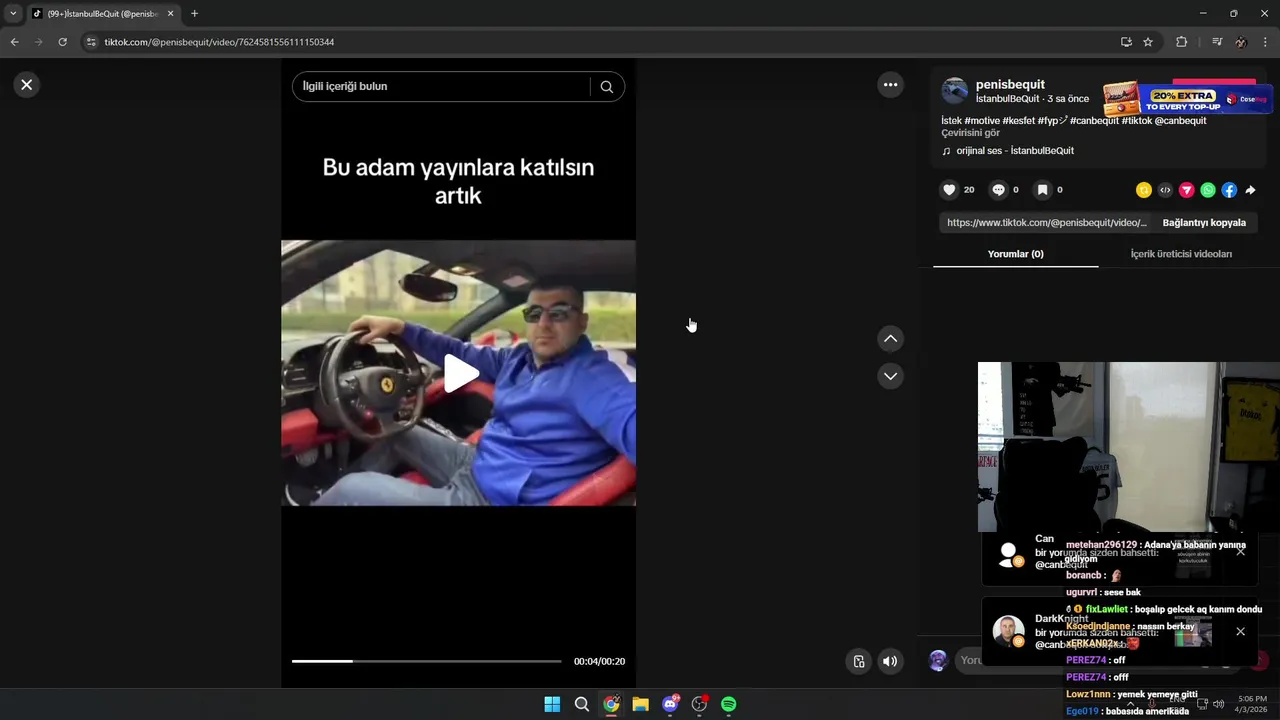Open File Explorer from taskbar
This screenshot has width=1280, height=720.
pos(640,704)
